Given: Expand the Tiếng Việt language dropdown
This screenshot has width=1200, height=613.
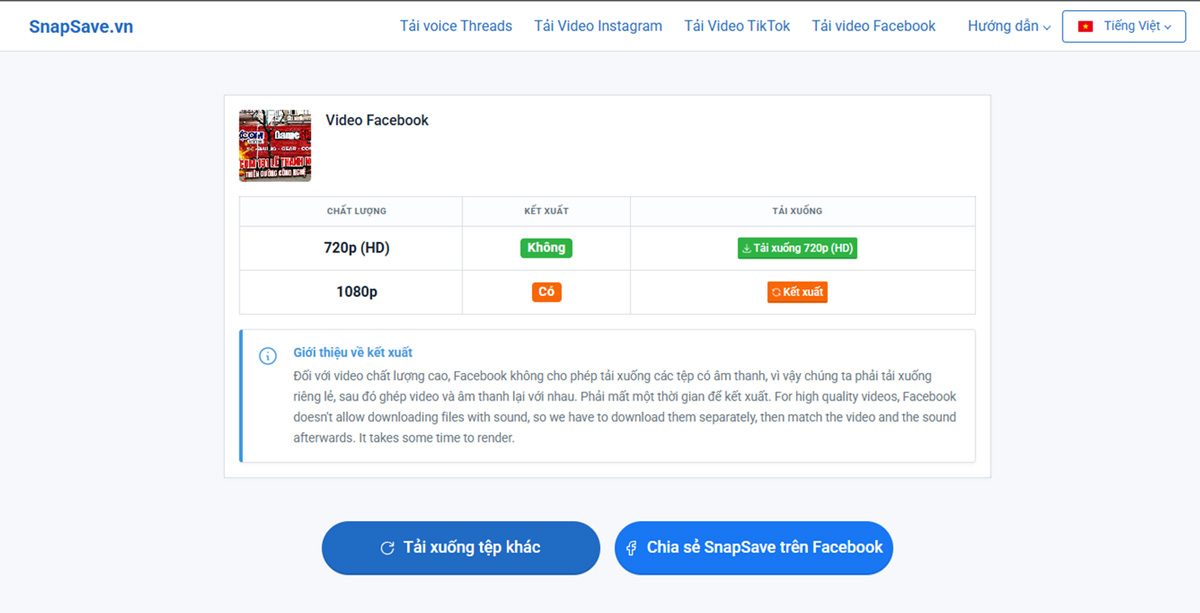Looking at the screenshot, I should (1123, 26).
